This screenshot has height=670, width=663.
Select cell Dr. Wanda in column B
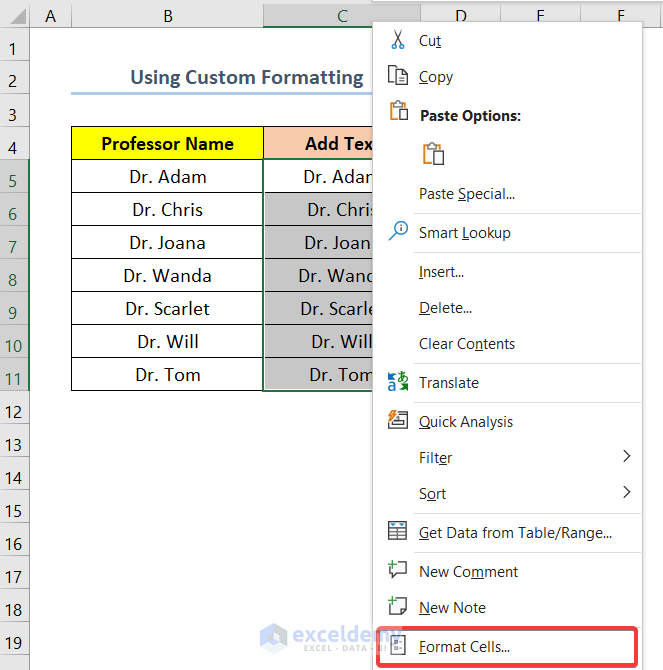point(167,276)
